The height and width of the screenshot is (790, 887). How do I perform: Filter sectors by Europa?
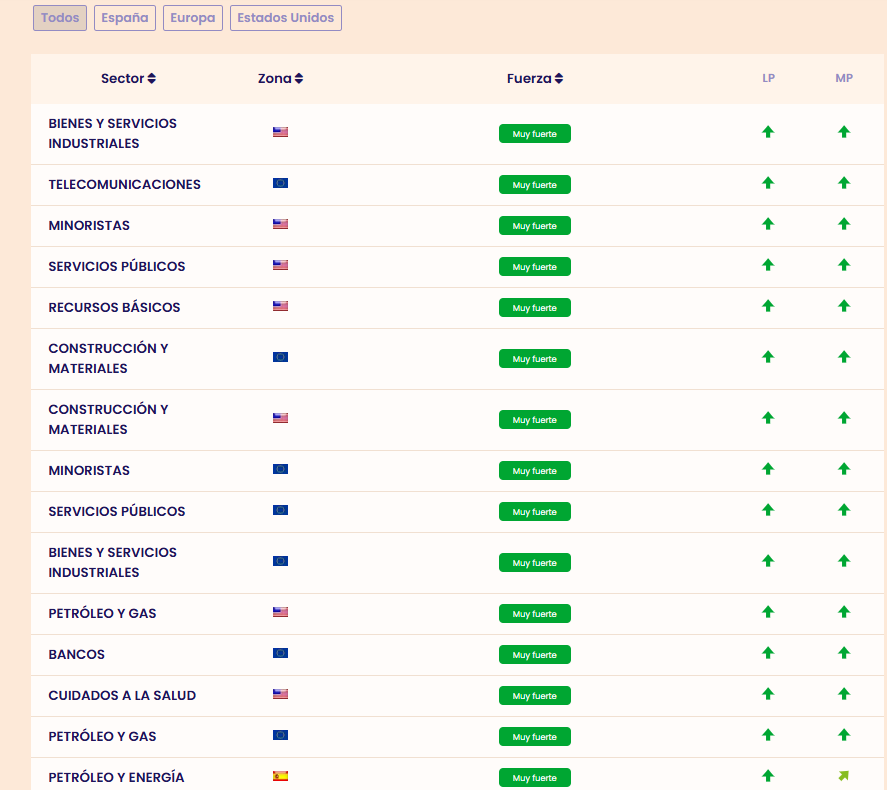pyautogui.click(x=193, y=18)
